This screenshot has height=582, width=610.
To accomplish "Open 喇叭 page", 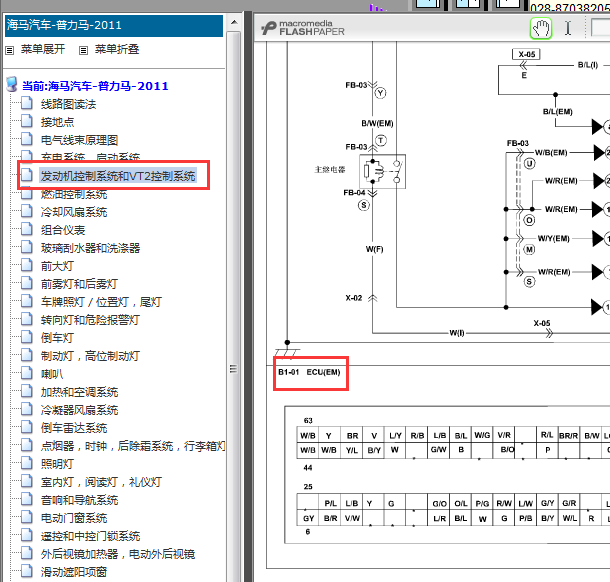I will point(52,374).
